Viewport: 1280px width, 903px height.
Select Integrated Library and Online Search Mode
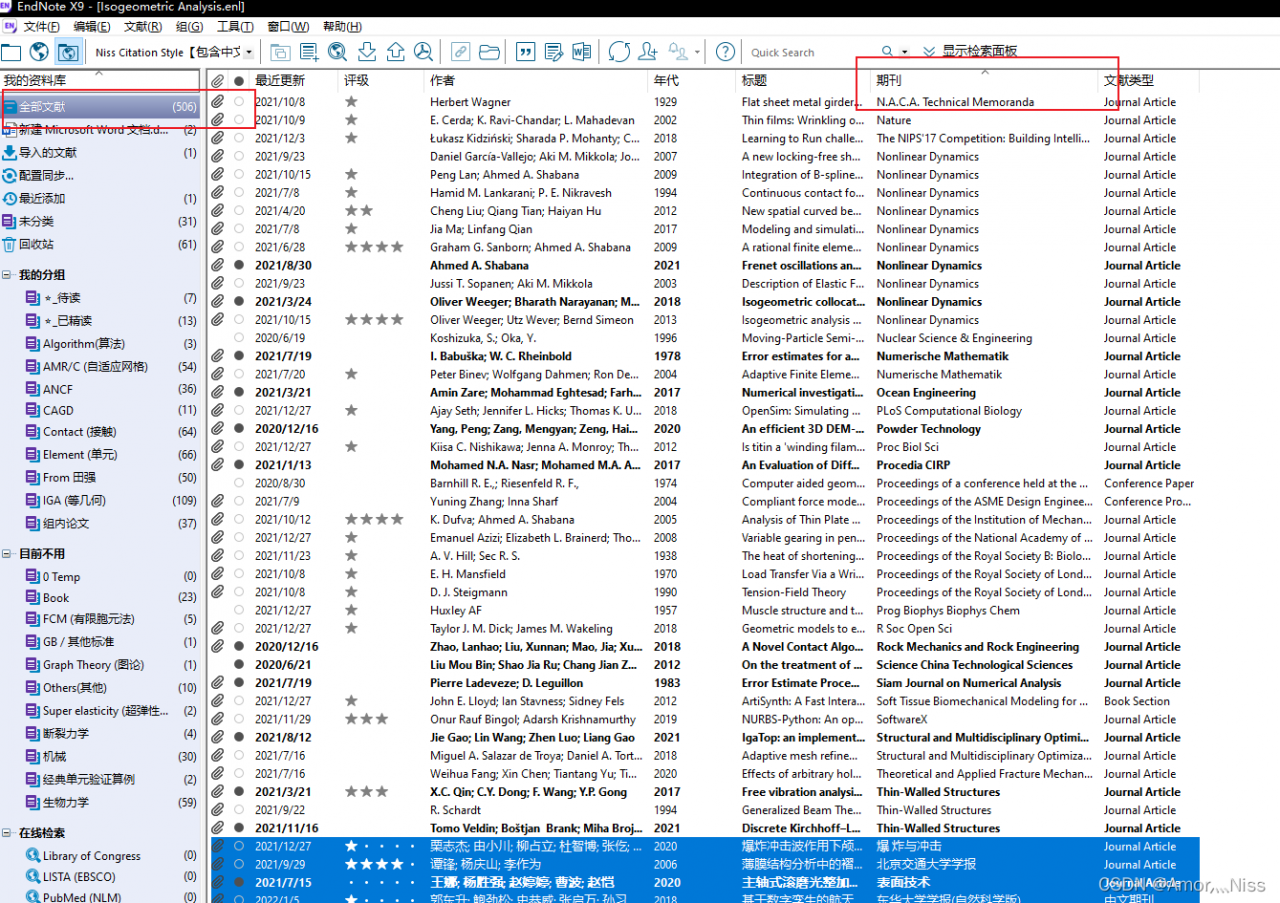pyautogui.click(x=68, y=52)
